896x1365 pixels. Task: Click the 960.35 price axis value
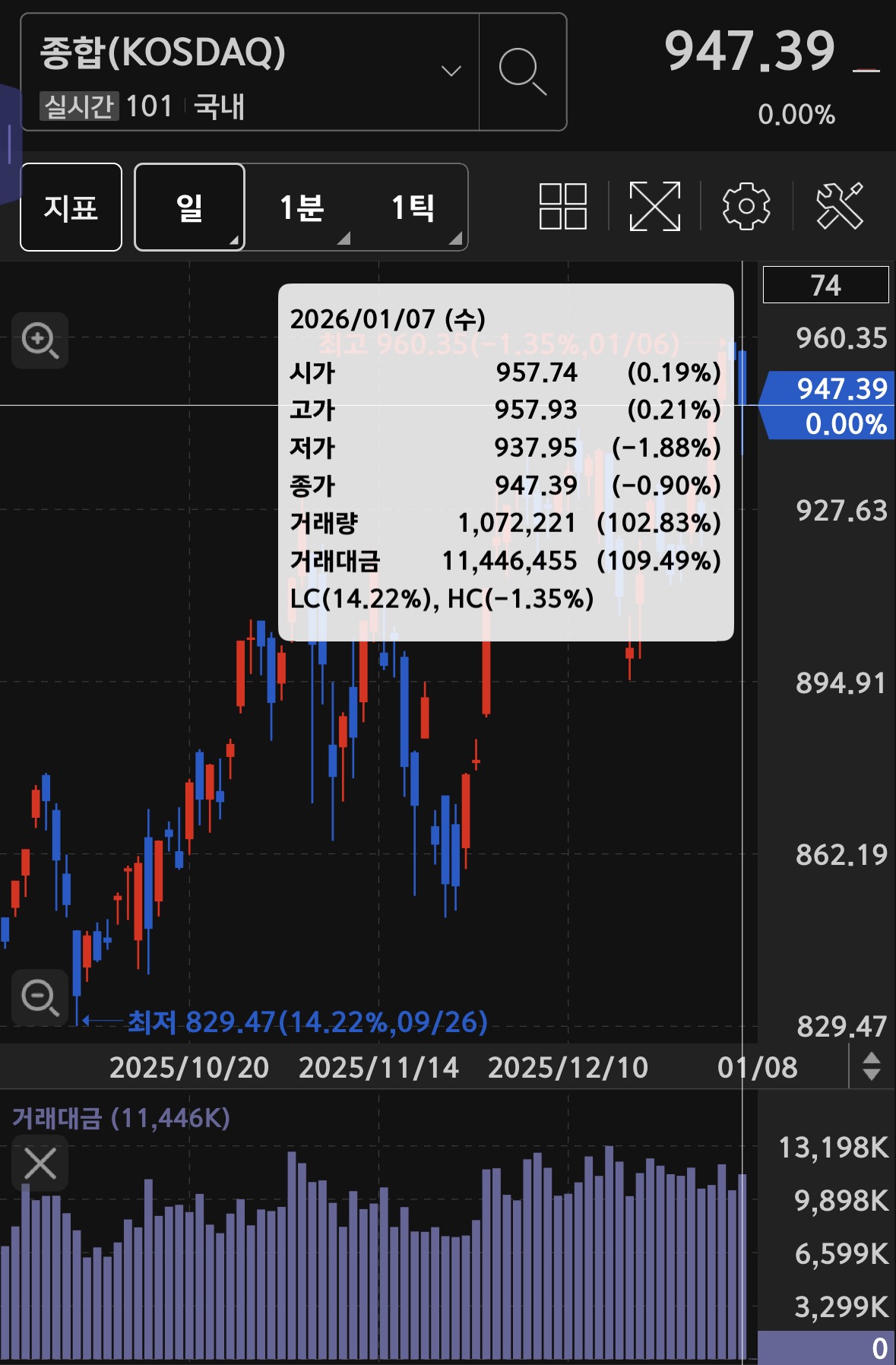841,338
